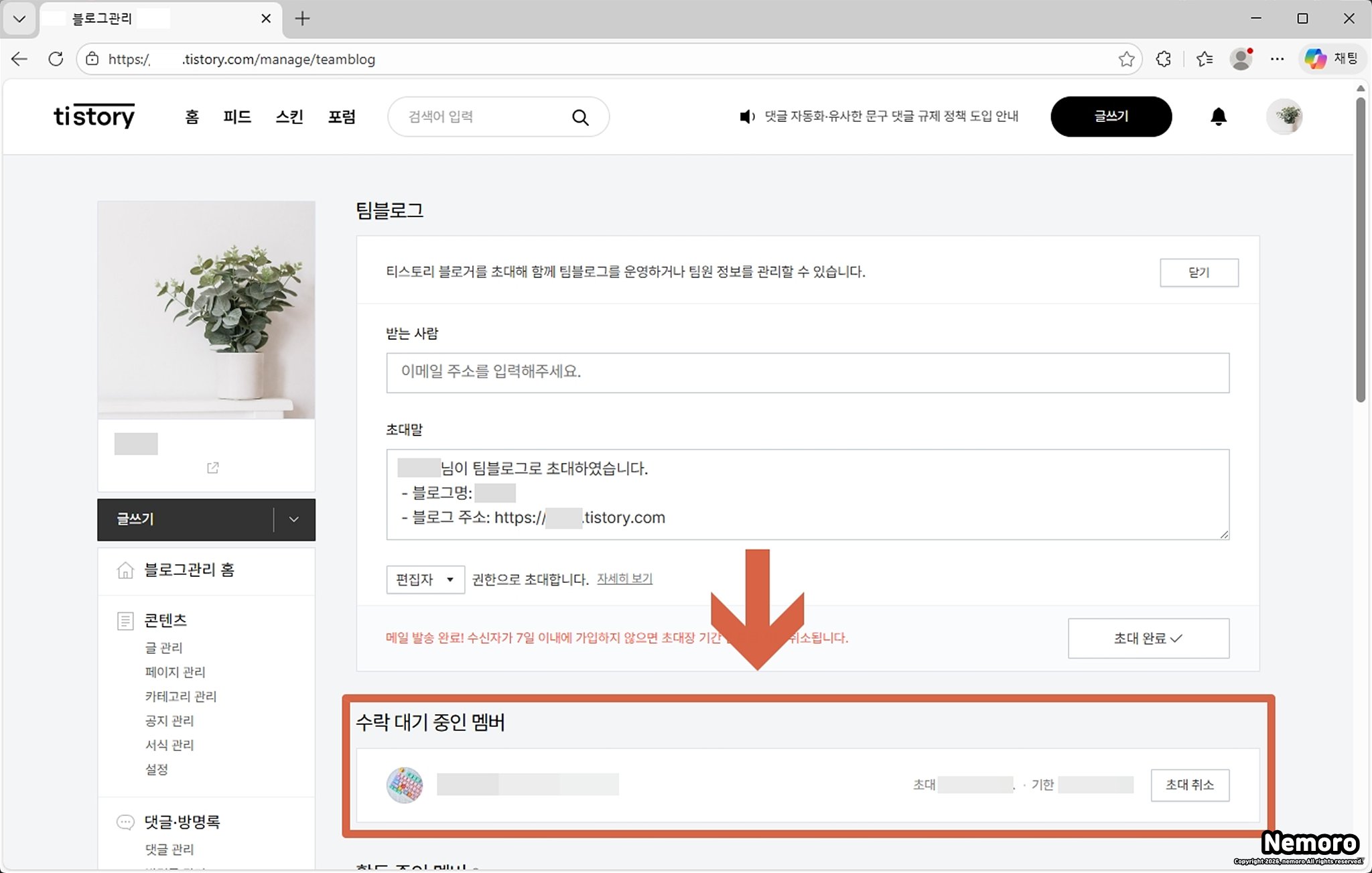The width and height of the screenshot is (1372, 873).
Task: Open 카테고리 관리 in sidebar
Action: pyautogui.click(x=181, y=696)
